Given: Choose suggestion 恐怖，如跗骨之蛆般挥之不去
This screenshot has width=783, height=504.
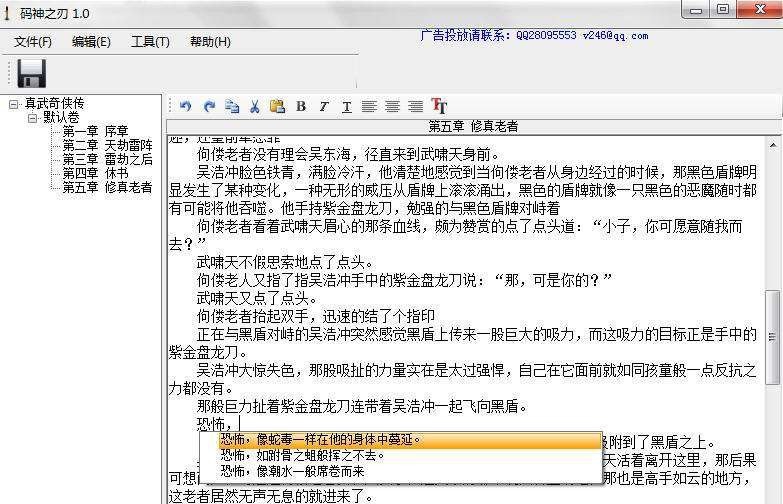Looking at the screenshot, I should point(401,456).
